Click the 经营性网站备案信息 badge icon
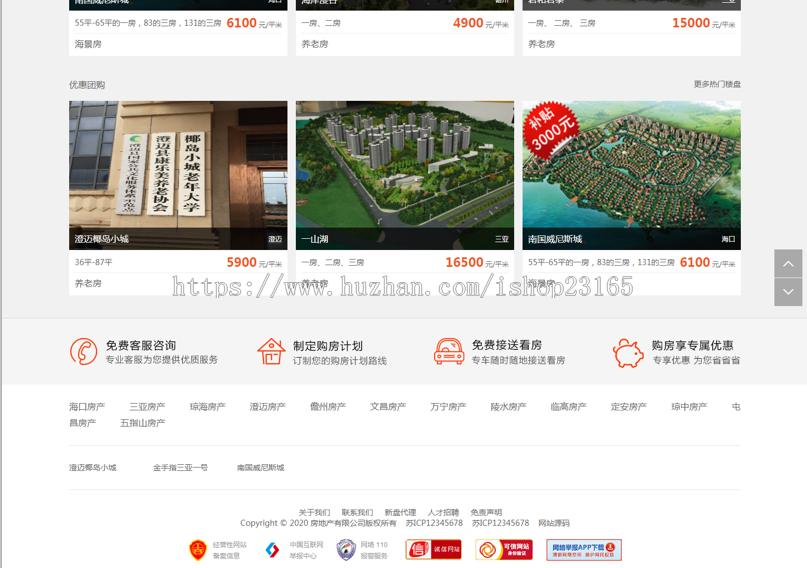This screenshot has width=807, height=568. (198, 550)
